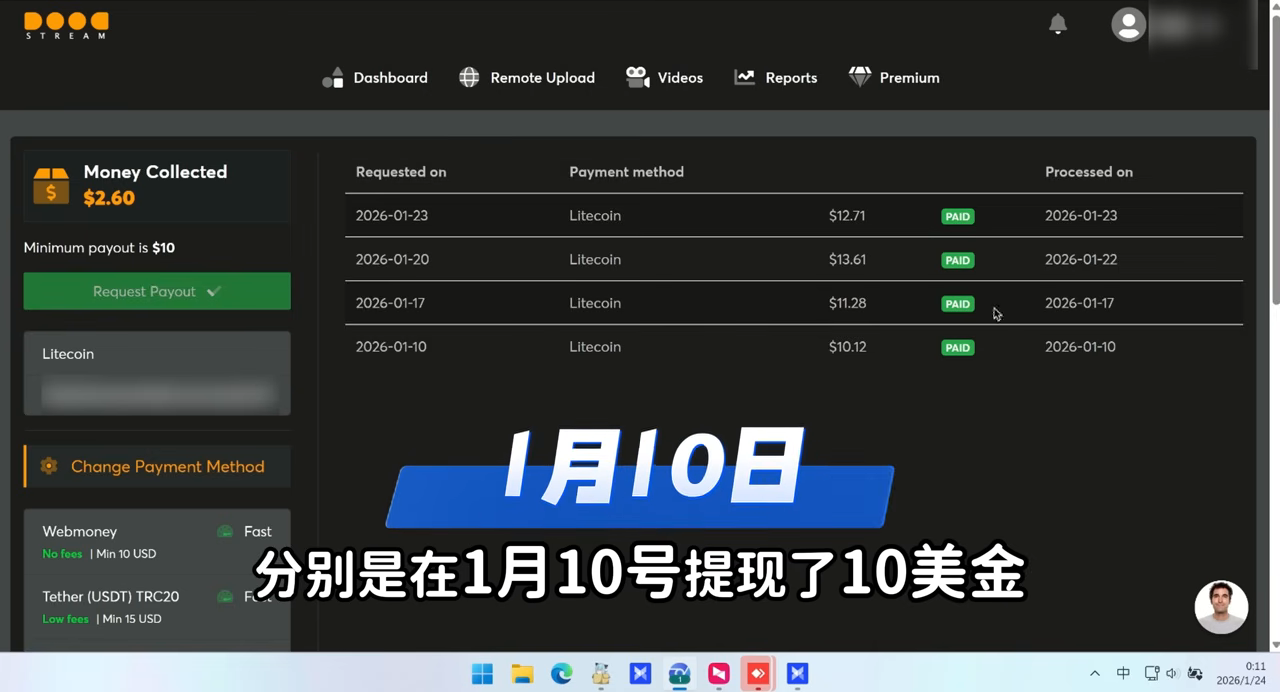Image resolution: width=1280 pixels, height=692 pixels.
Task: Open the taskbar clock and date
Action: pyautogui.click(x=1241, y=673)
